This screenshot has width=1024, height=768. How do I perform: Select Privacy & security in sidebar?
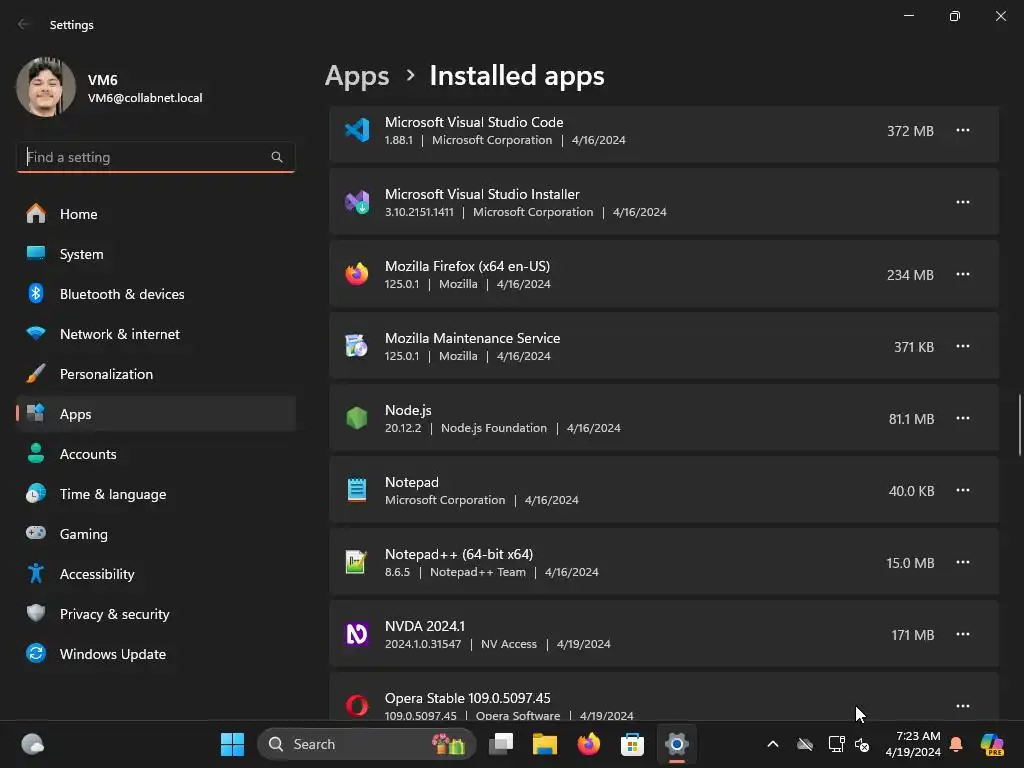click(114, 614)
